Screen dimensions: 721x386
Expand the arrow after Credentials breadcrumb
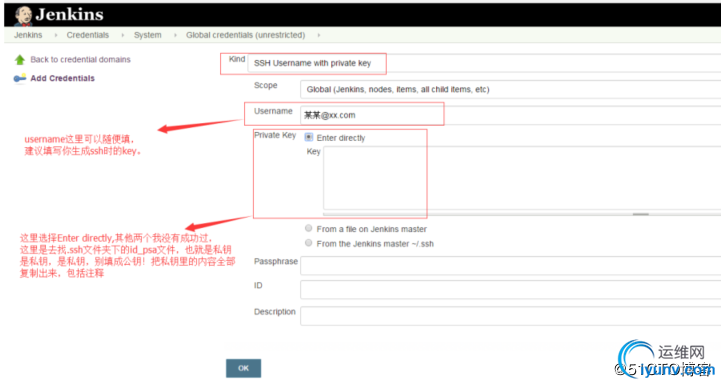click(x=123, y=35)
